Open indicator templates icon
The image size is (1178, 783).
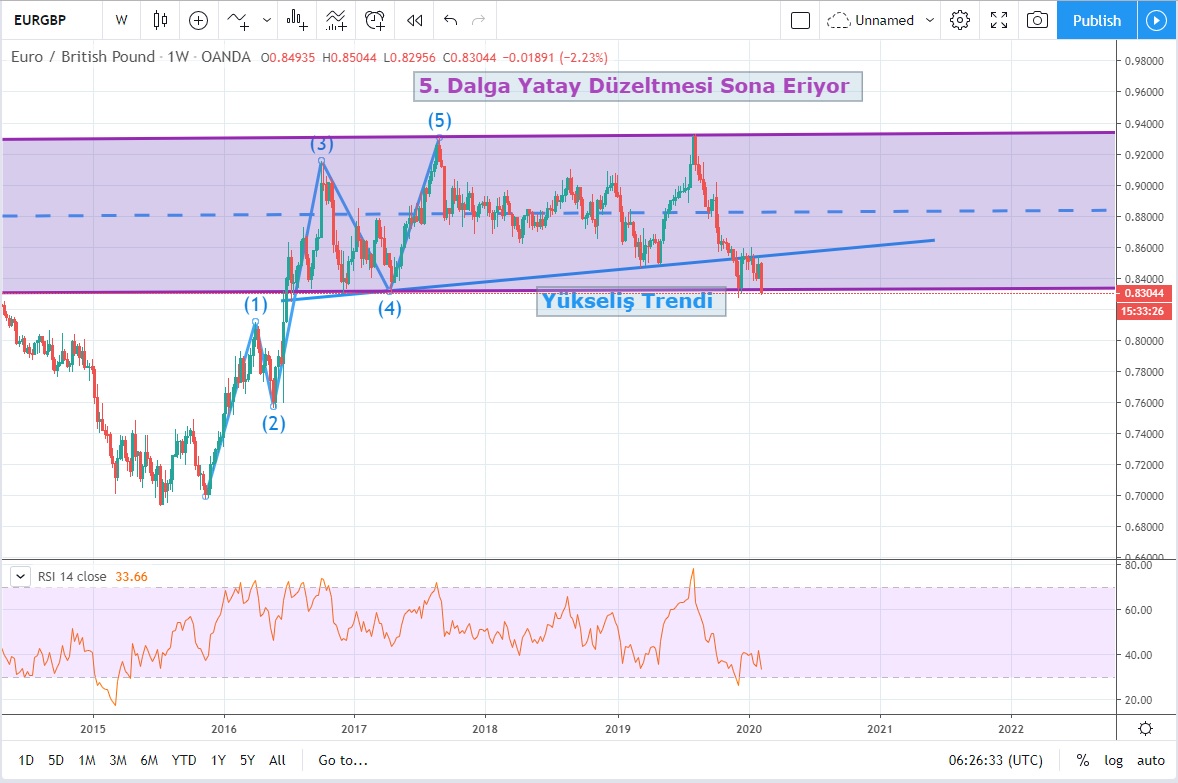(x=336, y=20)
